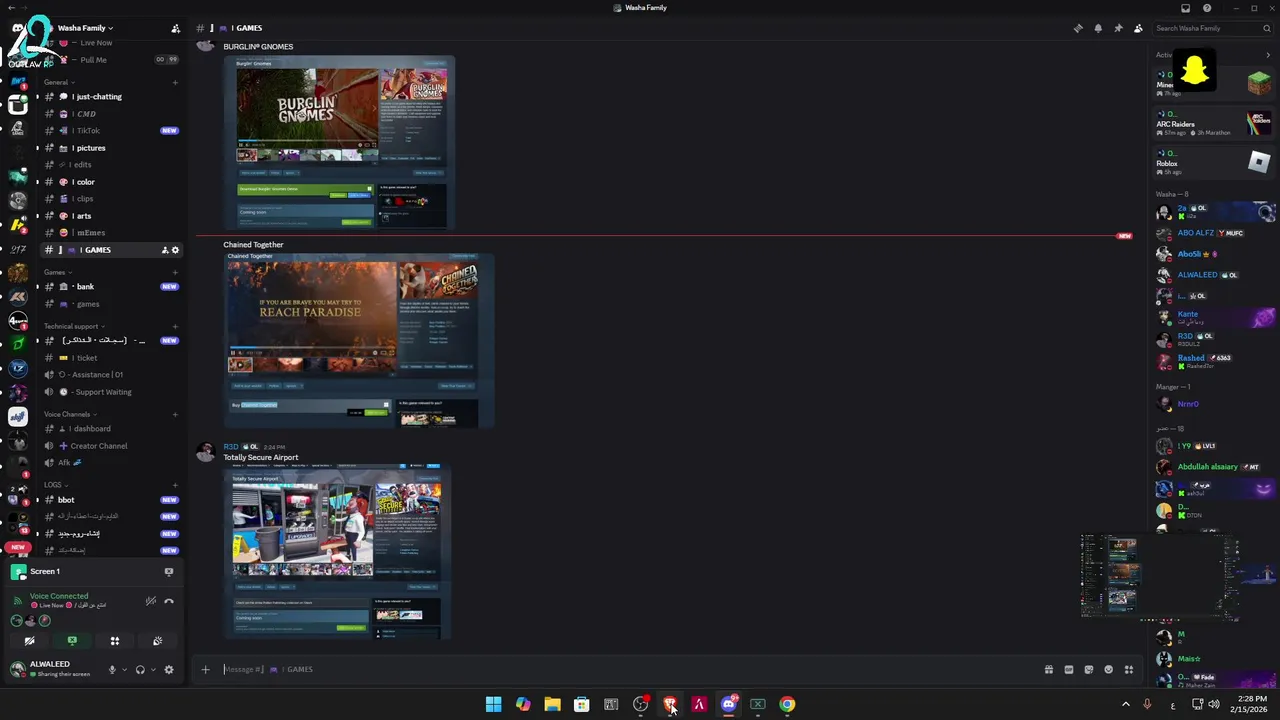Open Windows Start button

[x=493, y=704]
